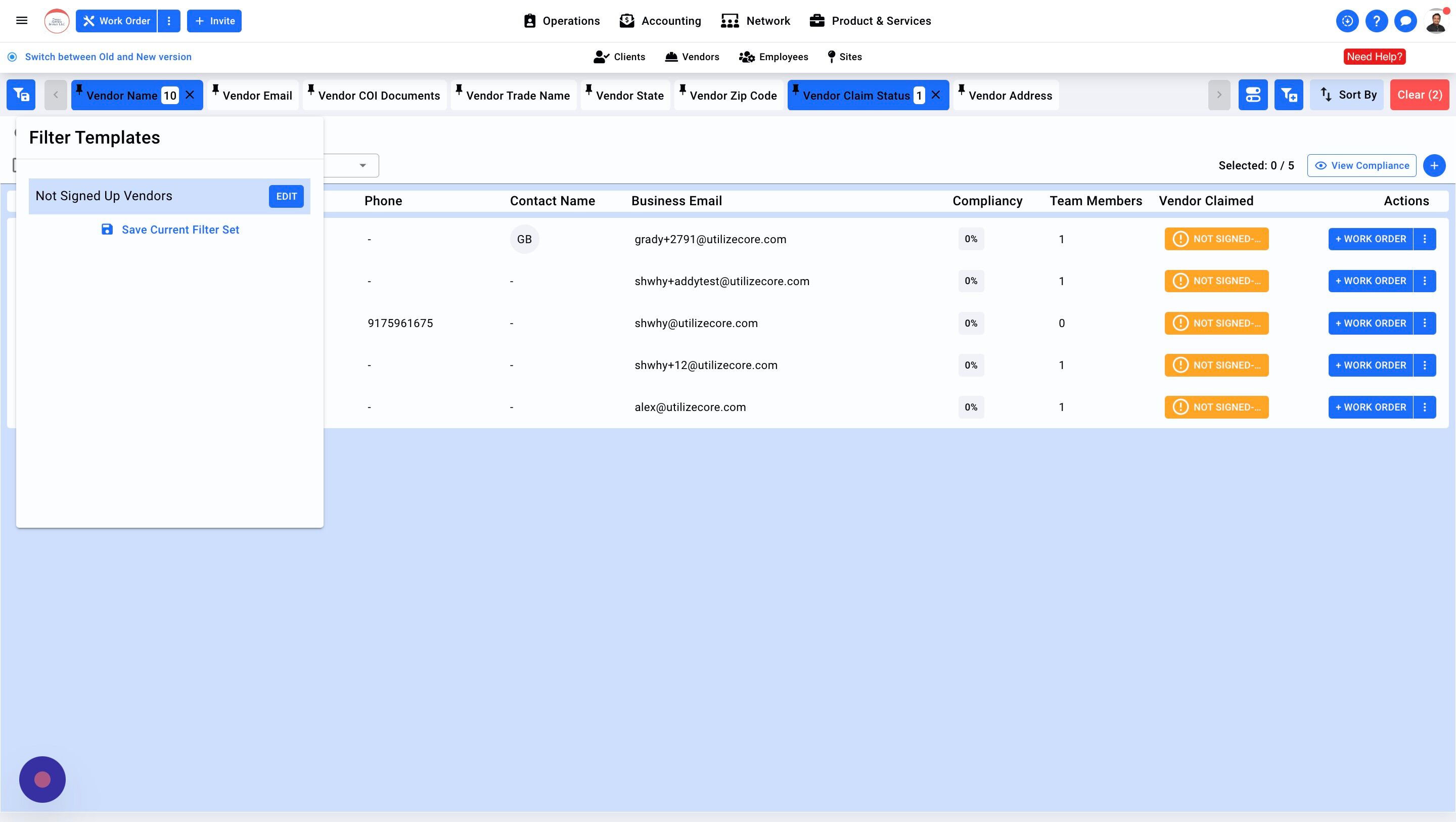Viewport: 1456px width, 822px height.
Task: Click the toggle view switch icon
Action: tap(1253, 95)
